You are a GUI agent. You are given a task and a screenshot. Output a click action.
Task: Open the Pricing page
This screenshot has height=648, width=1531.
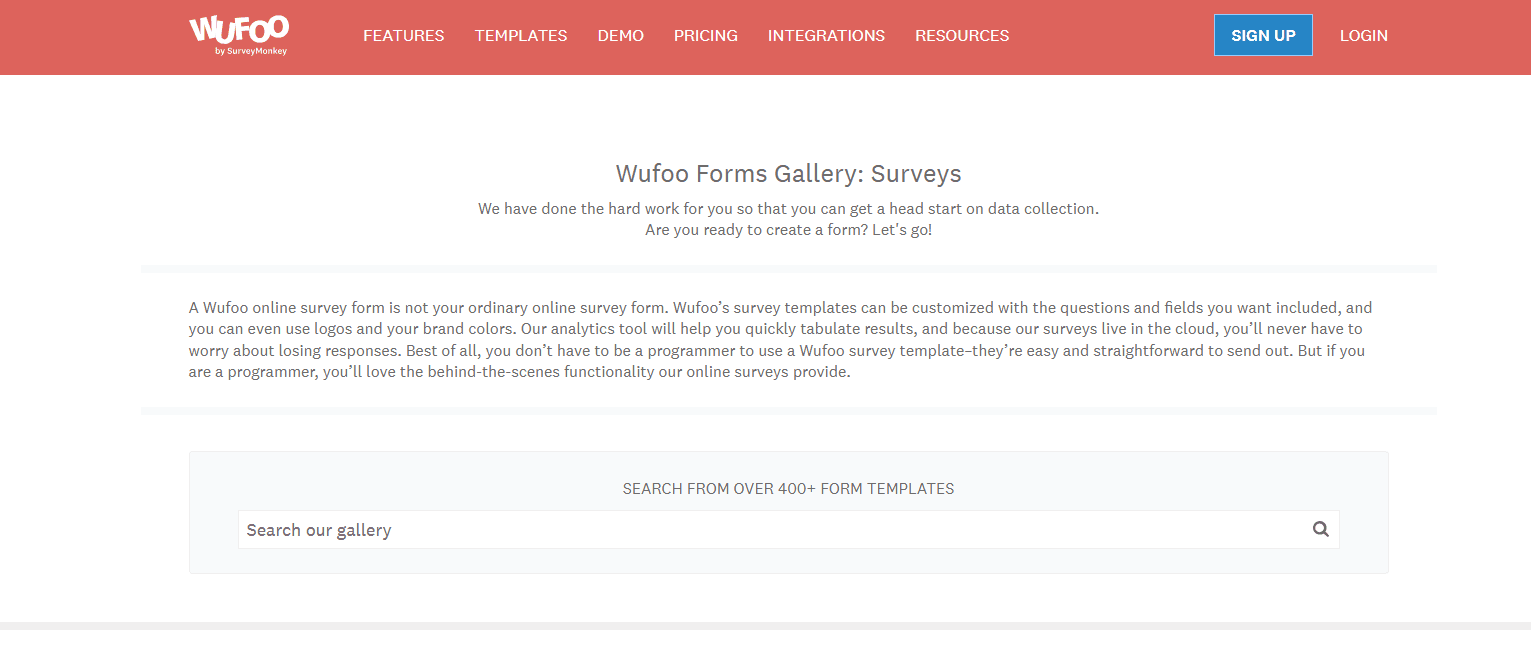[x=706, y=36]
